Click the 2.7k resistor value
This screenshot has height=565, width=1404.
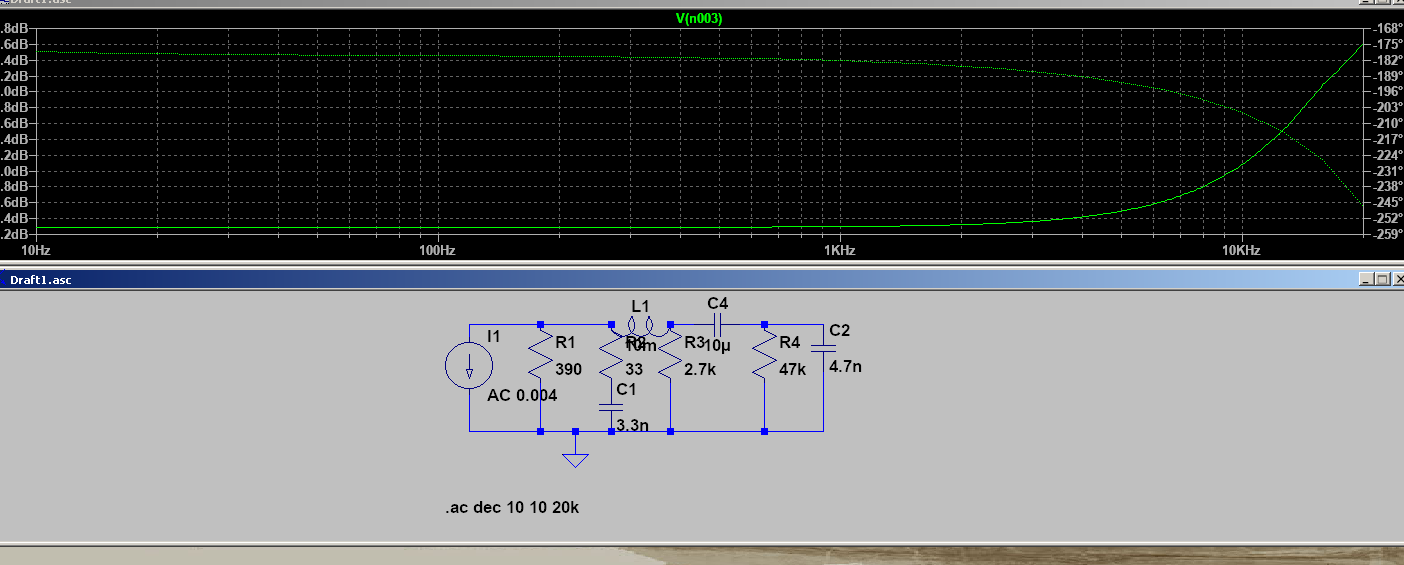(x=700, y=369)
